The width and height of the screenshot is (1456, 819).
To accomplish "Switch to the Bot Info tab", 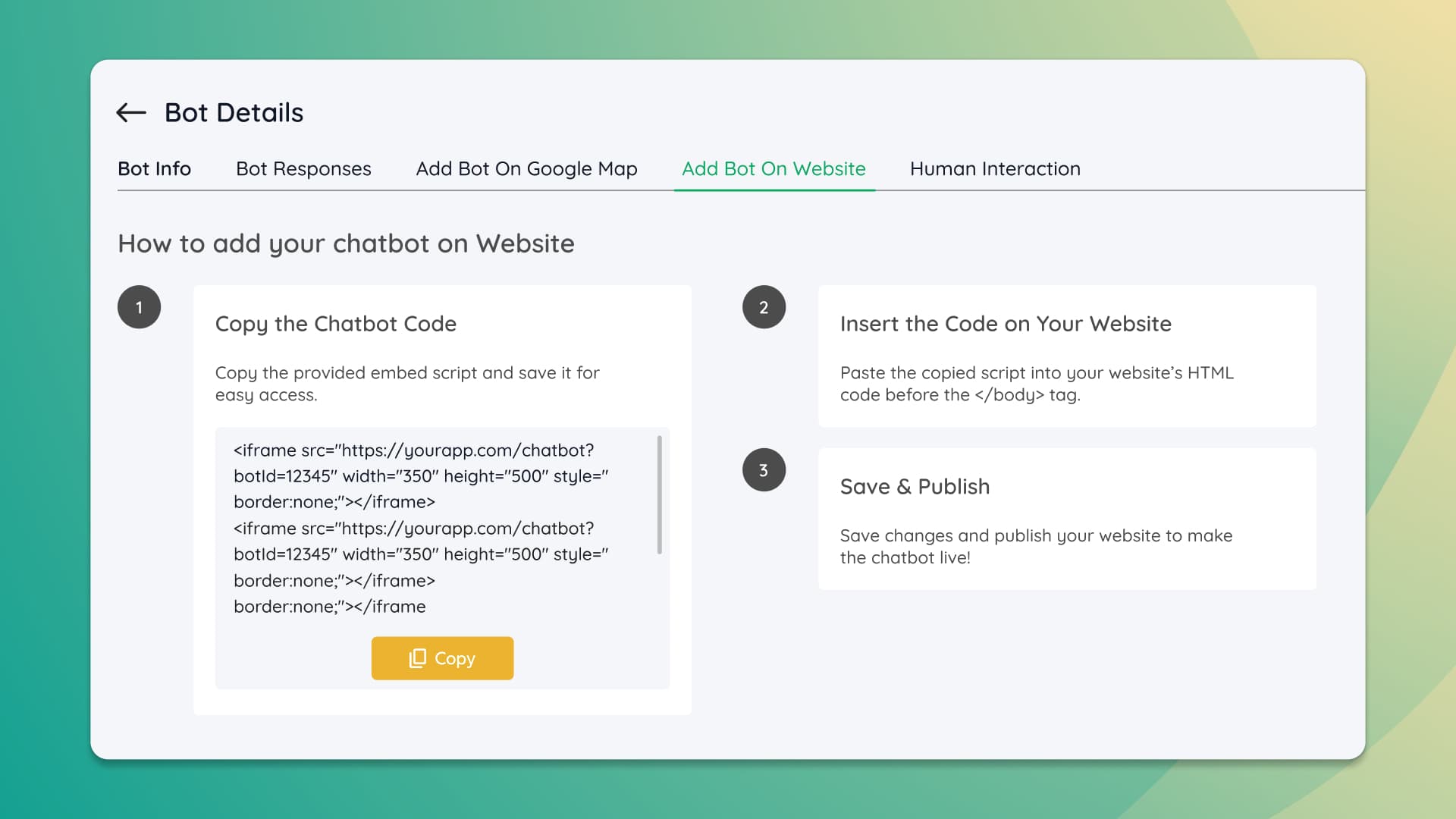I will point(154,168).
